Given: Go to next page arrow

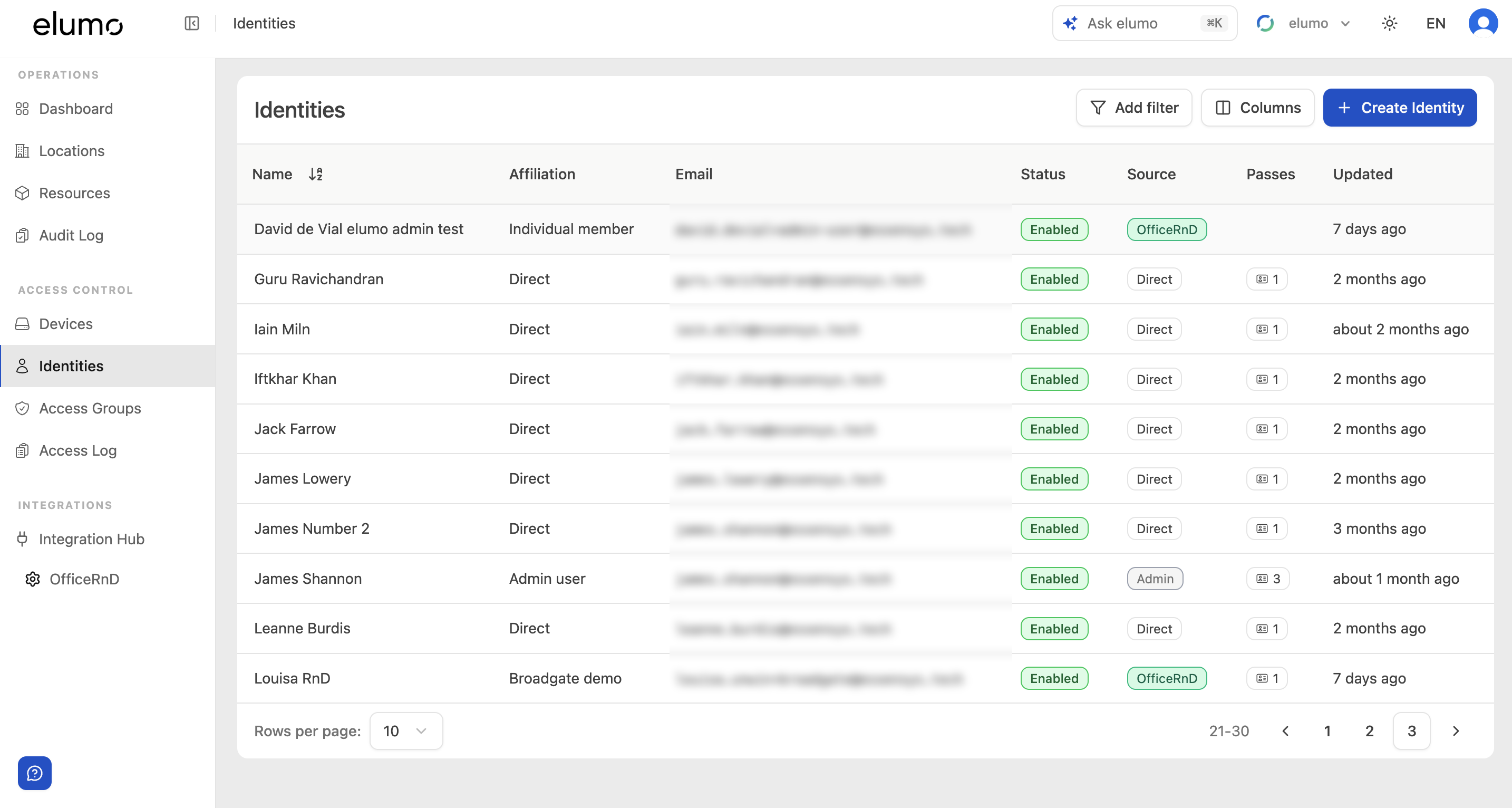Looking at the screenshot, I should coord(1456,731).
